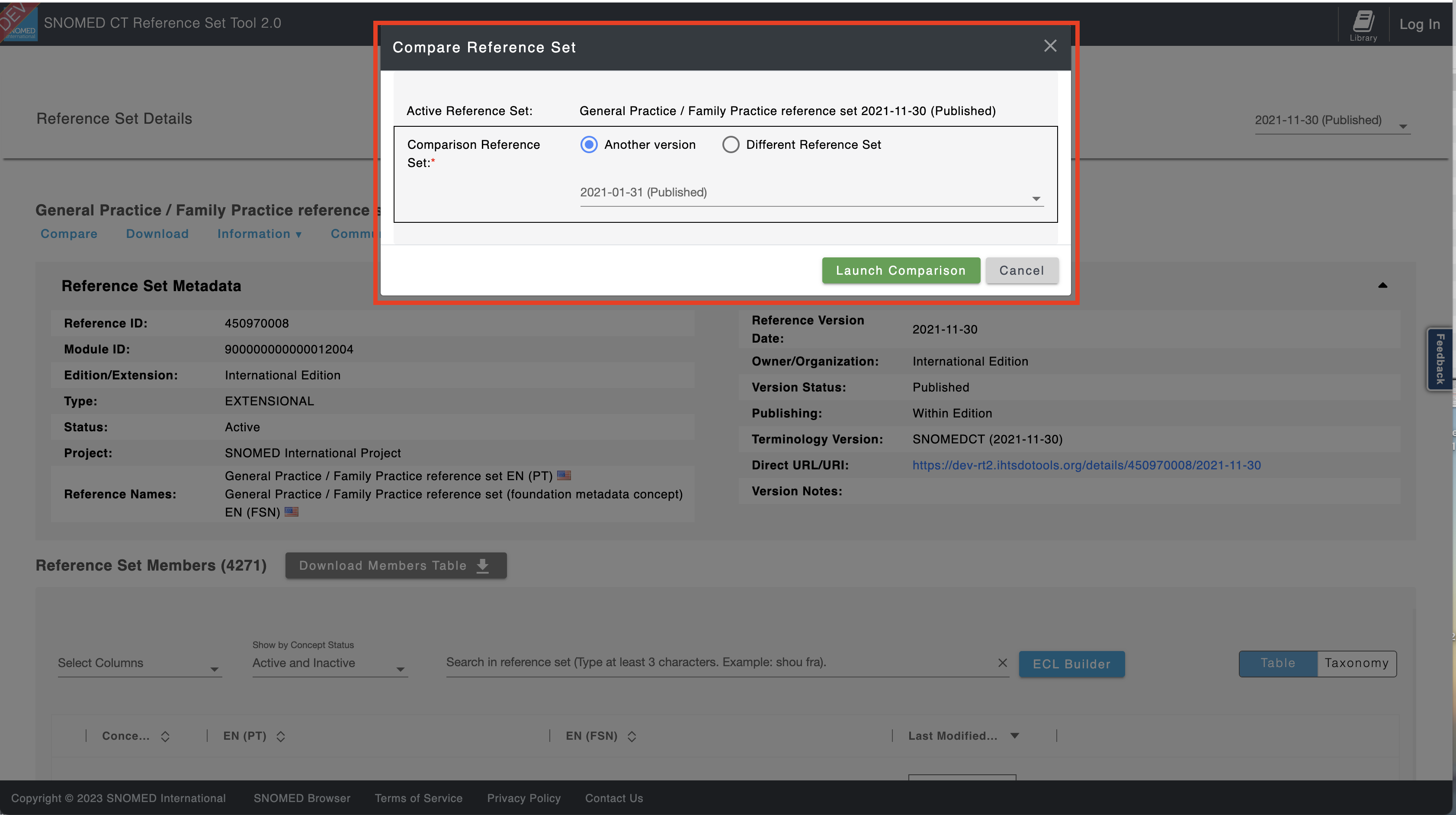This screenshot has width=1456, height=815.
Task: Click the Reference Set Members (4271) heading
Action: pos(151,566)
